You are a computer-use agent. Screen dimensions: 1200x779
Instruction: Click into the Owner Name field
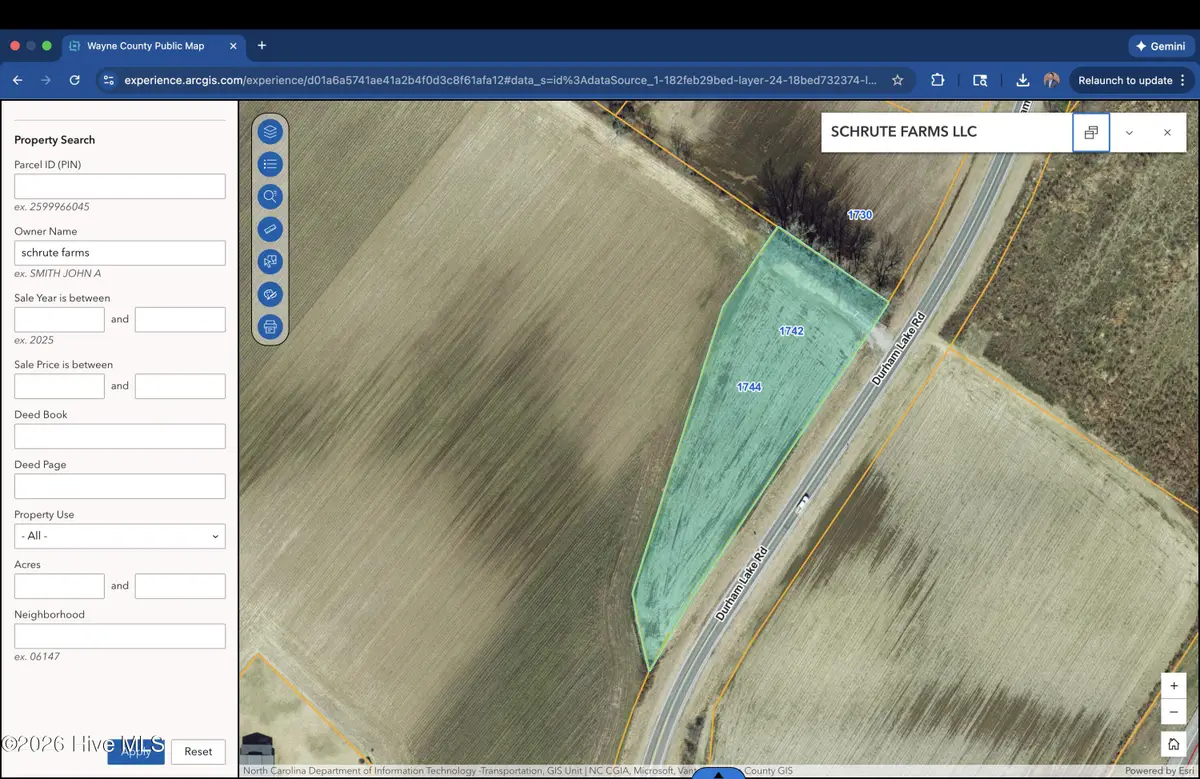120,253
